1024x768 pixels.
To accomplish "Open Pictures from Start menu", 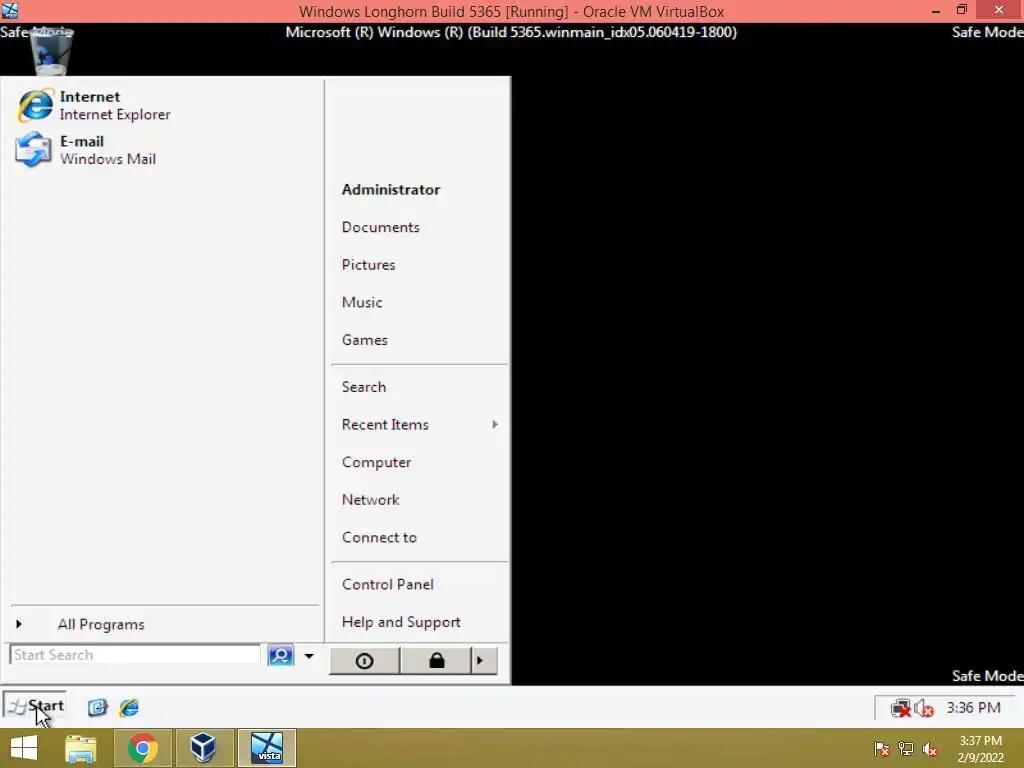I will click(368, 264).
